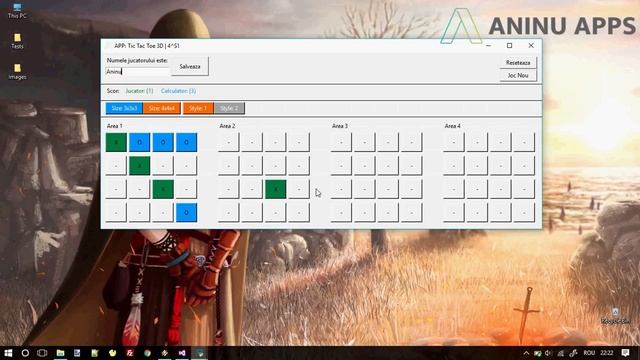Open Cortana search circle on taskbar
Viewport: 640px width, 360px height.
(25, 353)
